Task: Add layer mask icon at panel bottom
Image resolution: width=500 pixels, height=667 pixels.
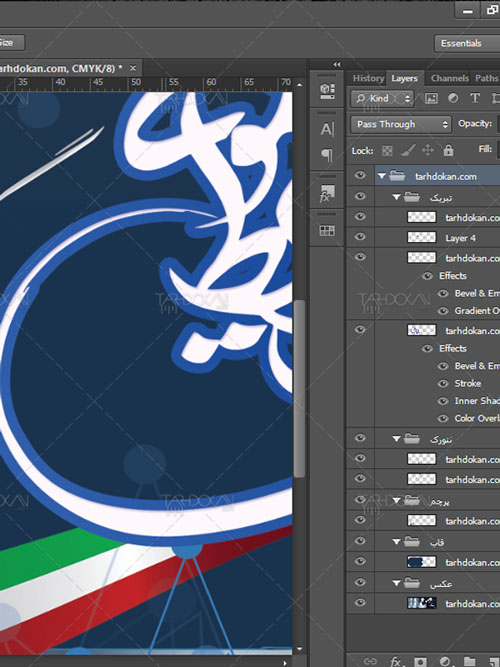Action: click(420, 661)
